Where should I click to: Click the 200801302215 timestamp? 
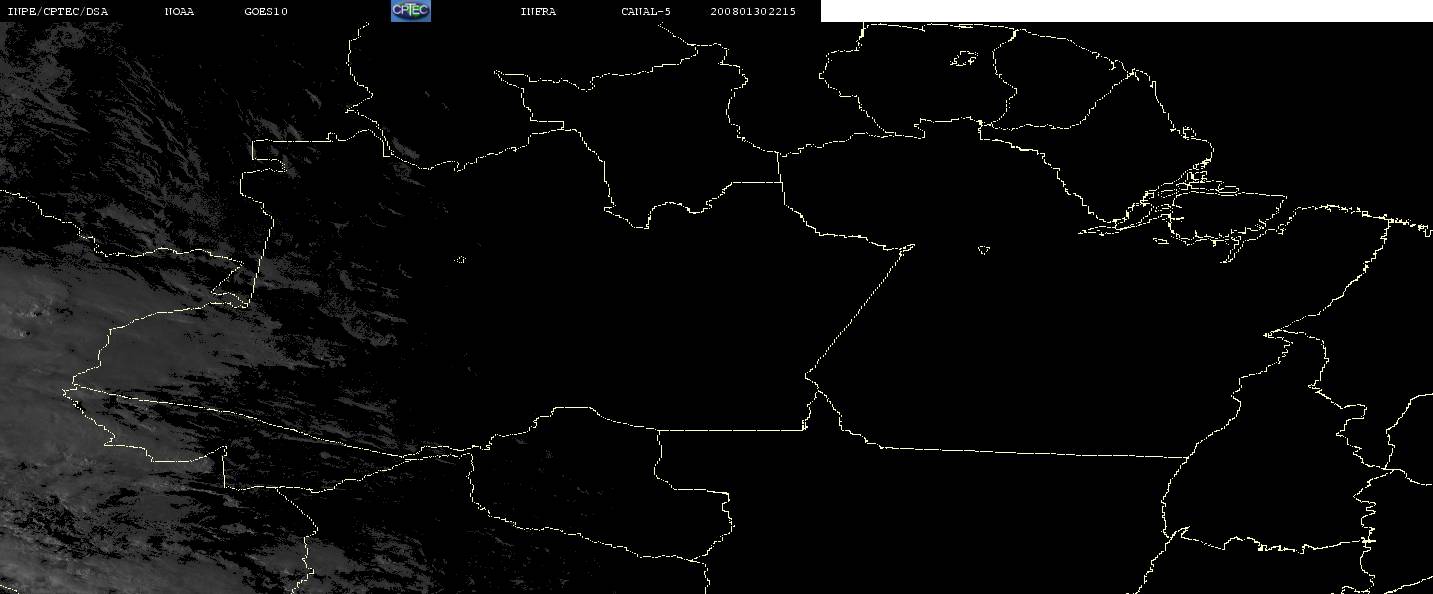coord(753,12)
